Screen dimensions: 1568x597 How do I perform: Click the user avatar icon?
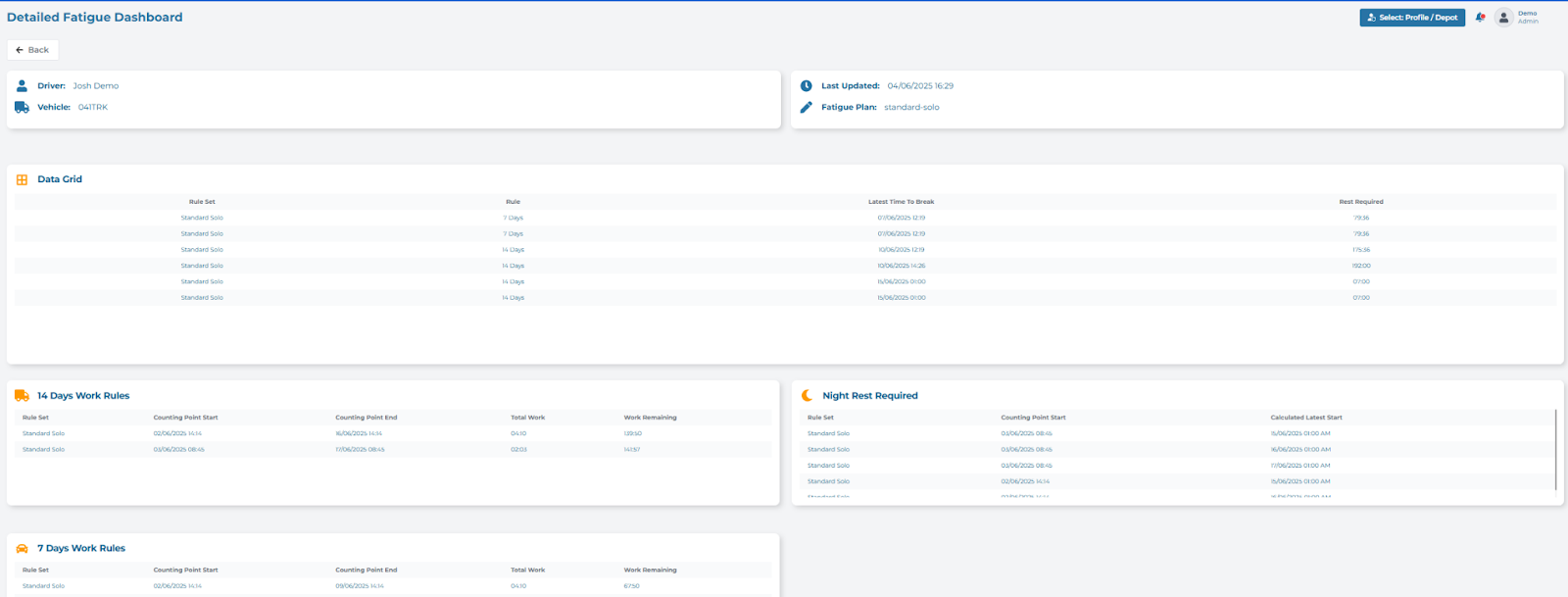click(x=1504, y=18)
